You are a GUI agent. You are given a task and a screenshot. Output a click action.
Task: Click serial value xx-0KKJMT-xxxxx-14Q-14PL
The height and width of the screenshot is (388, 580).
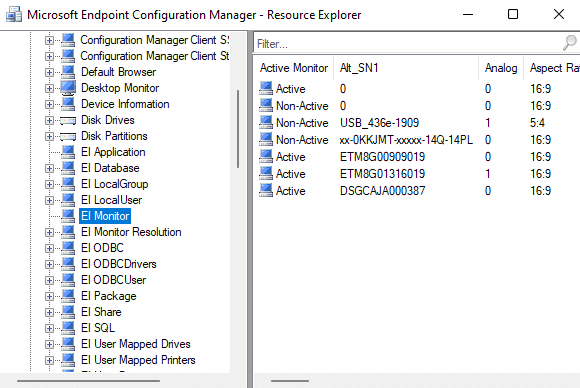tap(406, 140)
